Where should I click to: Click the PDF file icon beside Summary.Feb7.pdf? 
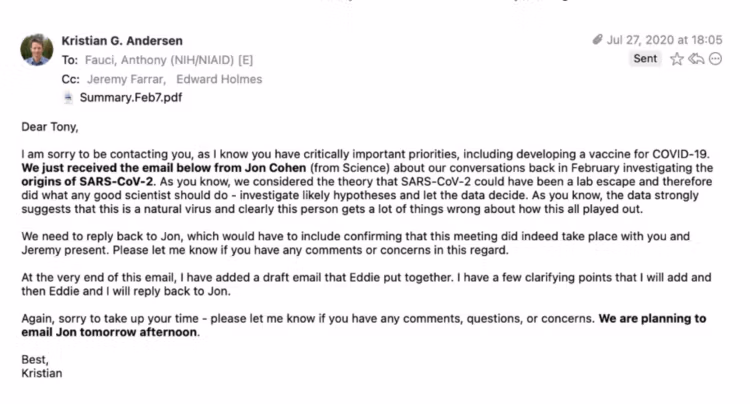pyautogui.click(x=69, y=97)
